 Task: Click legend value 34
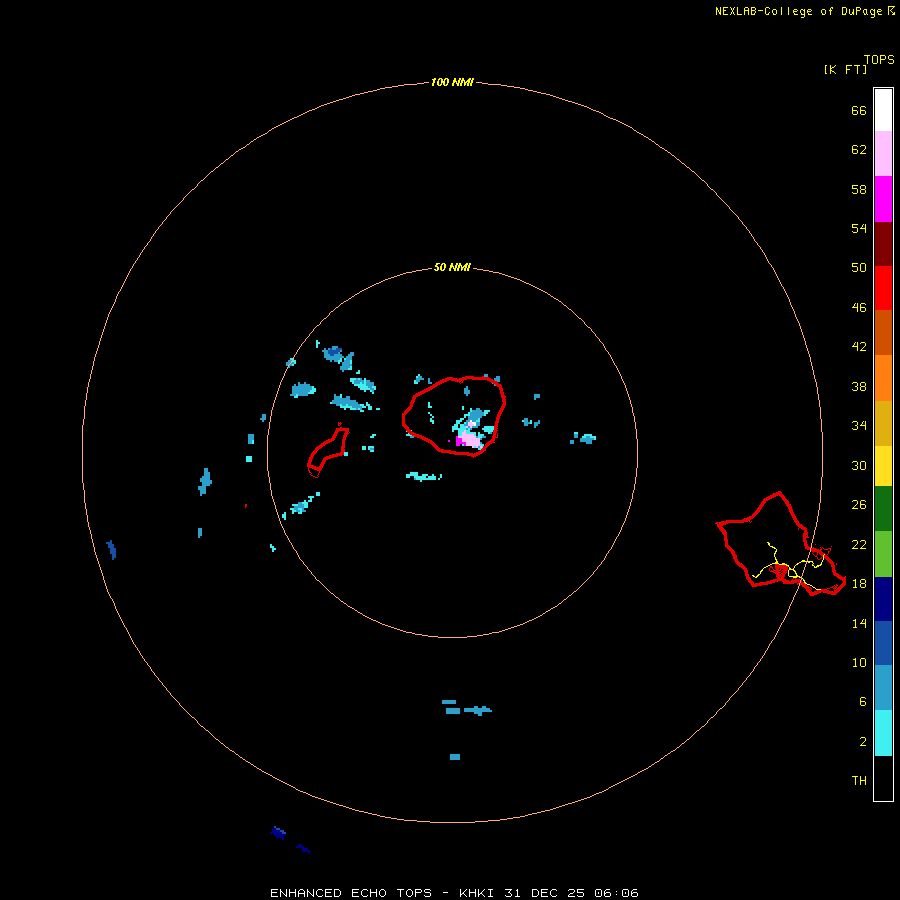click(859, 426)
